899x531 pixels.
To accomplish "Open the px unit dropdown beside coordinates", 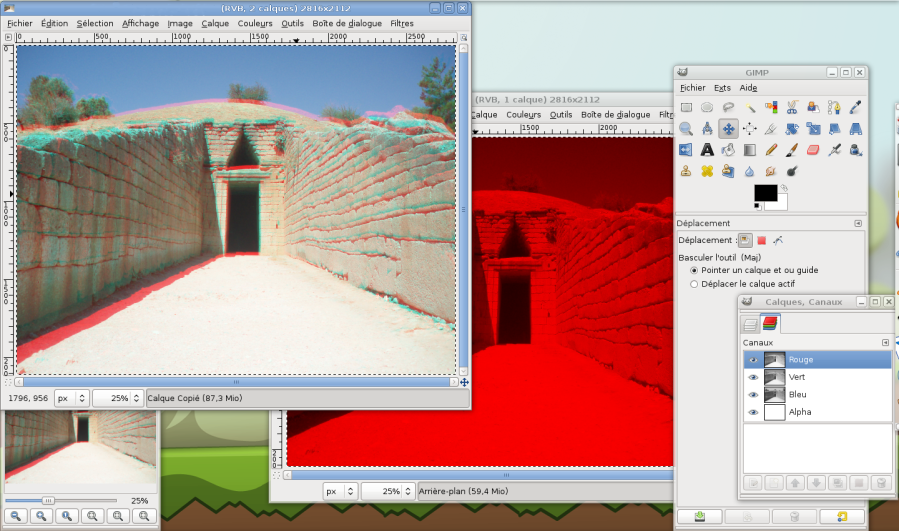I will (x=72, y=398).
